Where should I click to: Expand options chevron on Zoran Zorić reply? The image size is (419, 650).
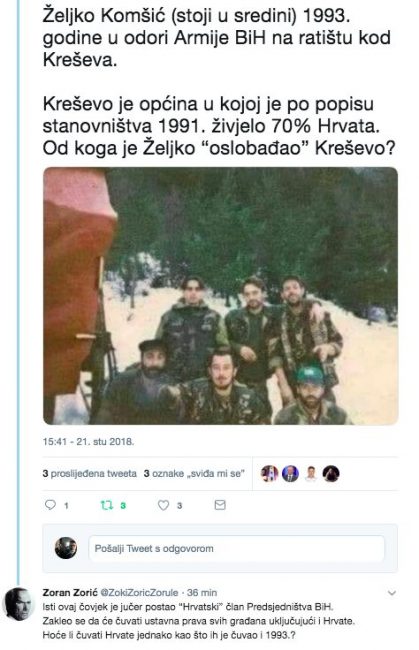coord(392,593)
